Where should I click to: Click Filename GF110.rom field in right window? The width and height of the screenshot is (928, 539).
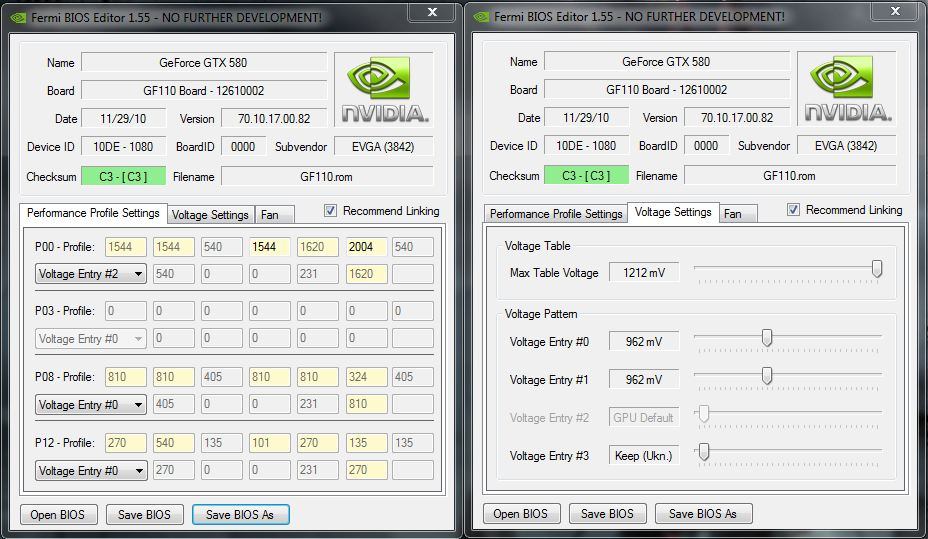coord(790,175)
